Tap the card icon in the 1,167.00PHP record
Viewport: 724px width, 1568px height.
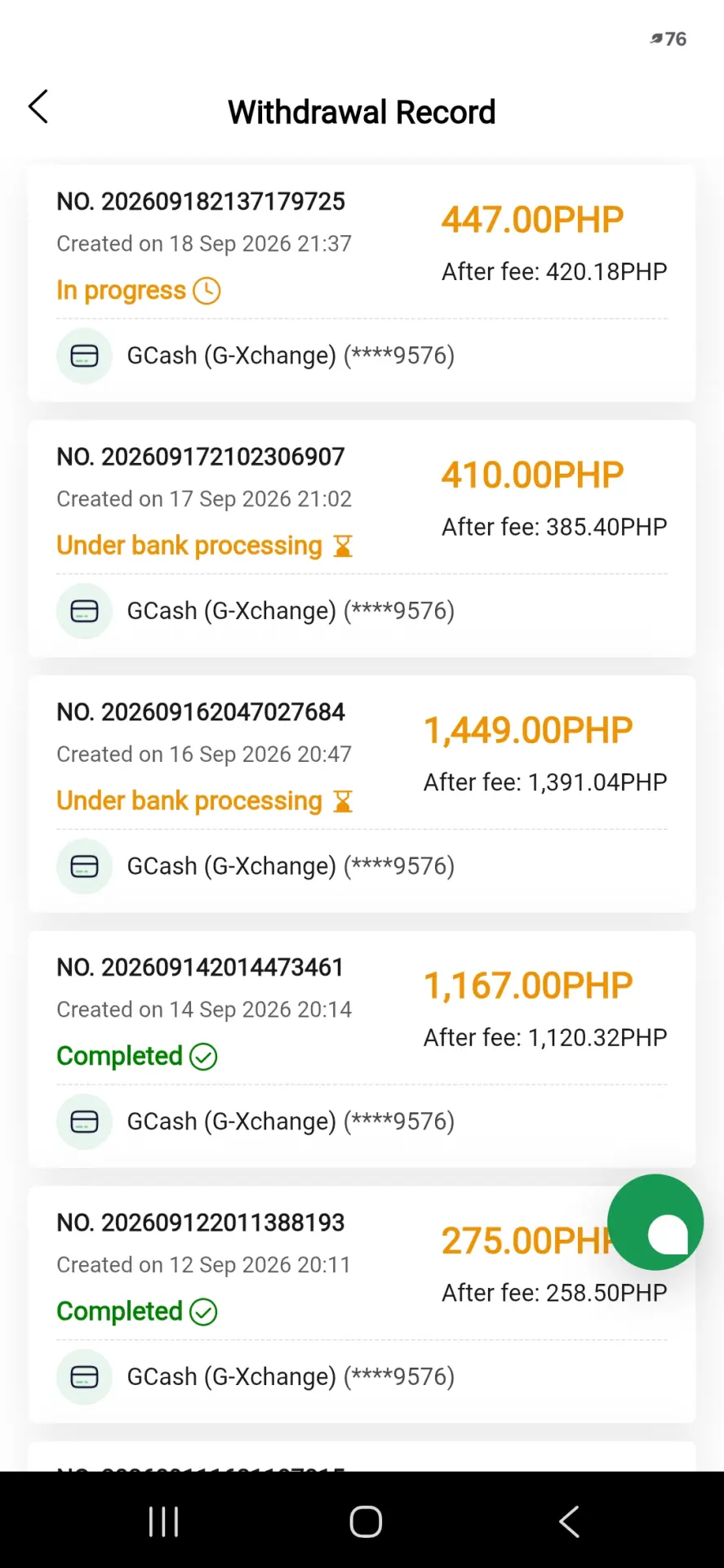pos(84,1122)
